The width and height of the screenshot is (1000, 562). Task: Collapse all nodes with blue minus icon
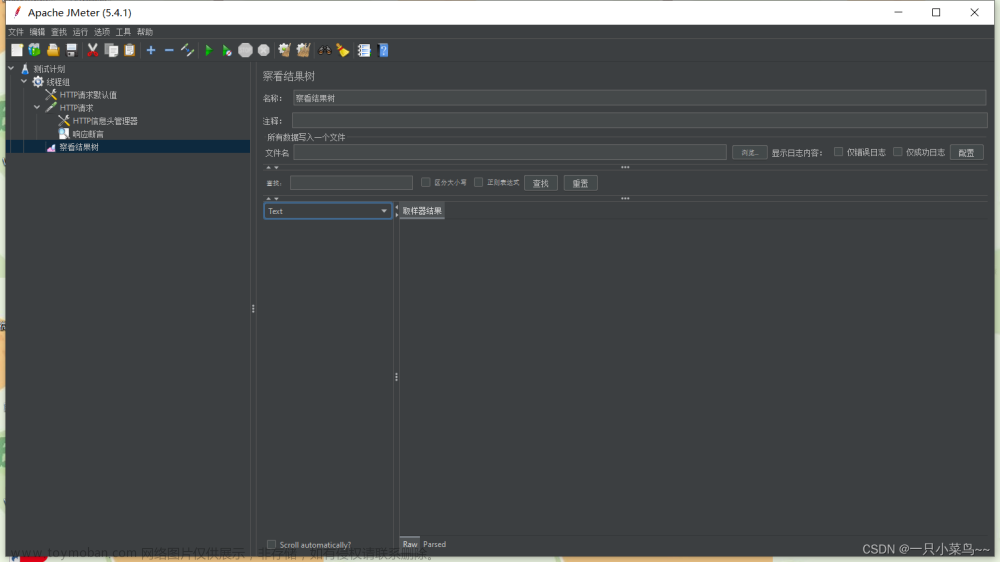point(169,50)
